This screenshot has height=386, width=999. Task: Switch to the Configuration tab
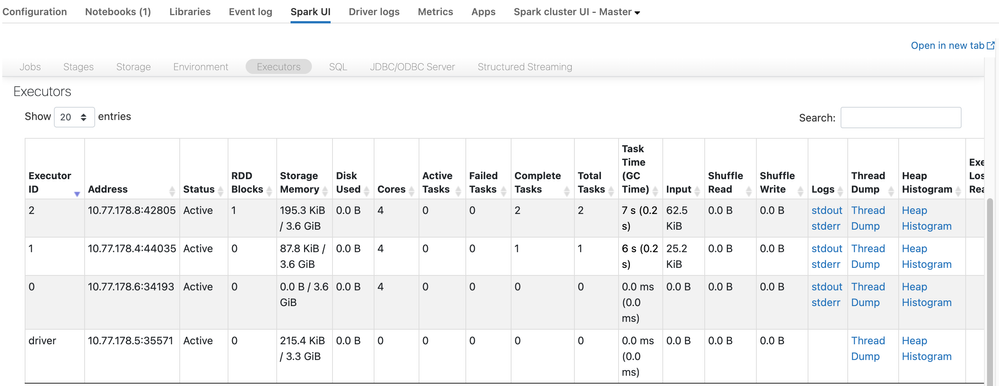click(x=34, y=11)
